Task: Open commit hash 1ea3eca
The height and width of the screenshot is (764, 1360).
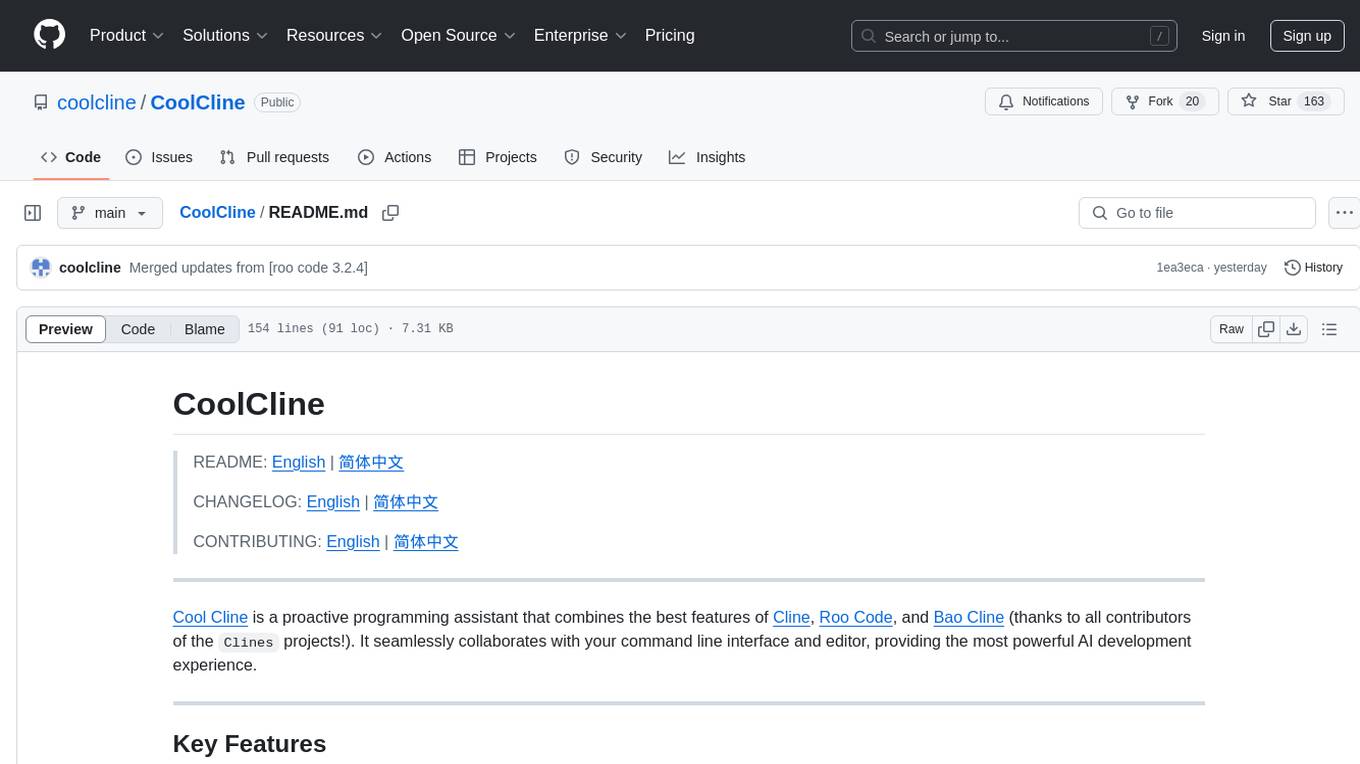Action: (x=1180, y=268)
